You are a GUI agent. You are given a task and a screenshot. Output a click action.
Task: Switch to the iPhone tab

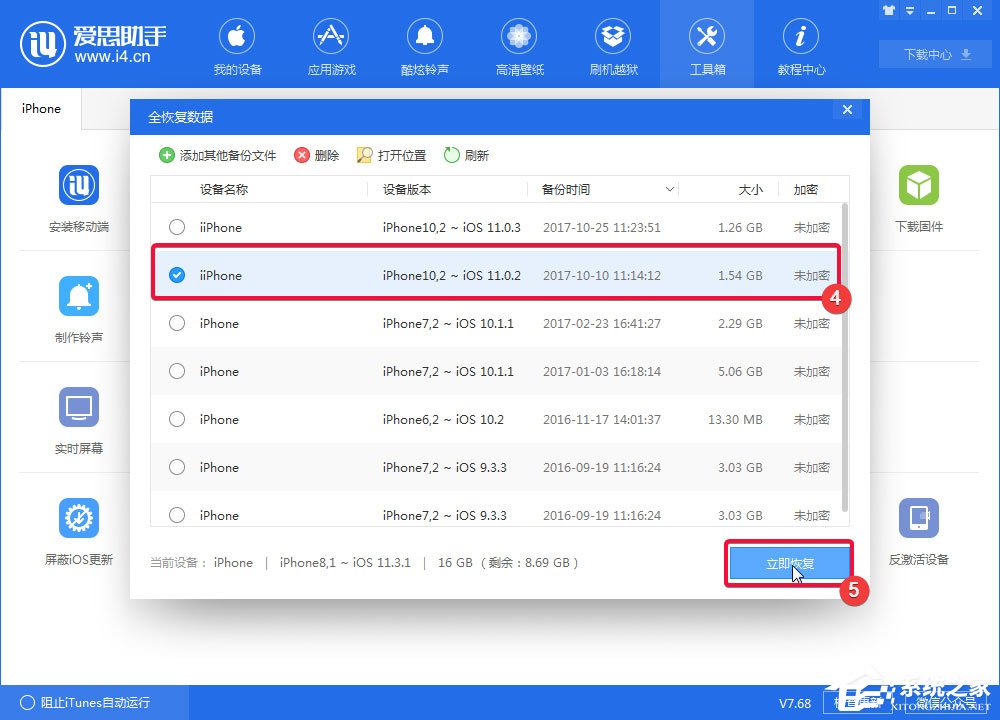click(40, 108)
